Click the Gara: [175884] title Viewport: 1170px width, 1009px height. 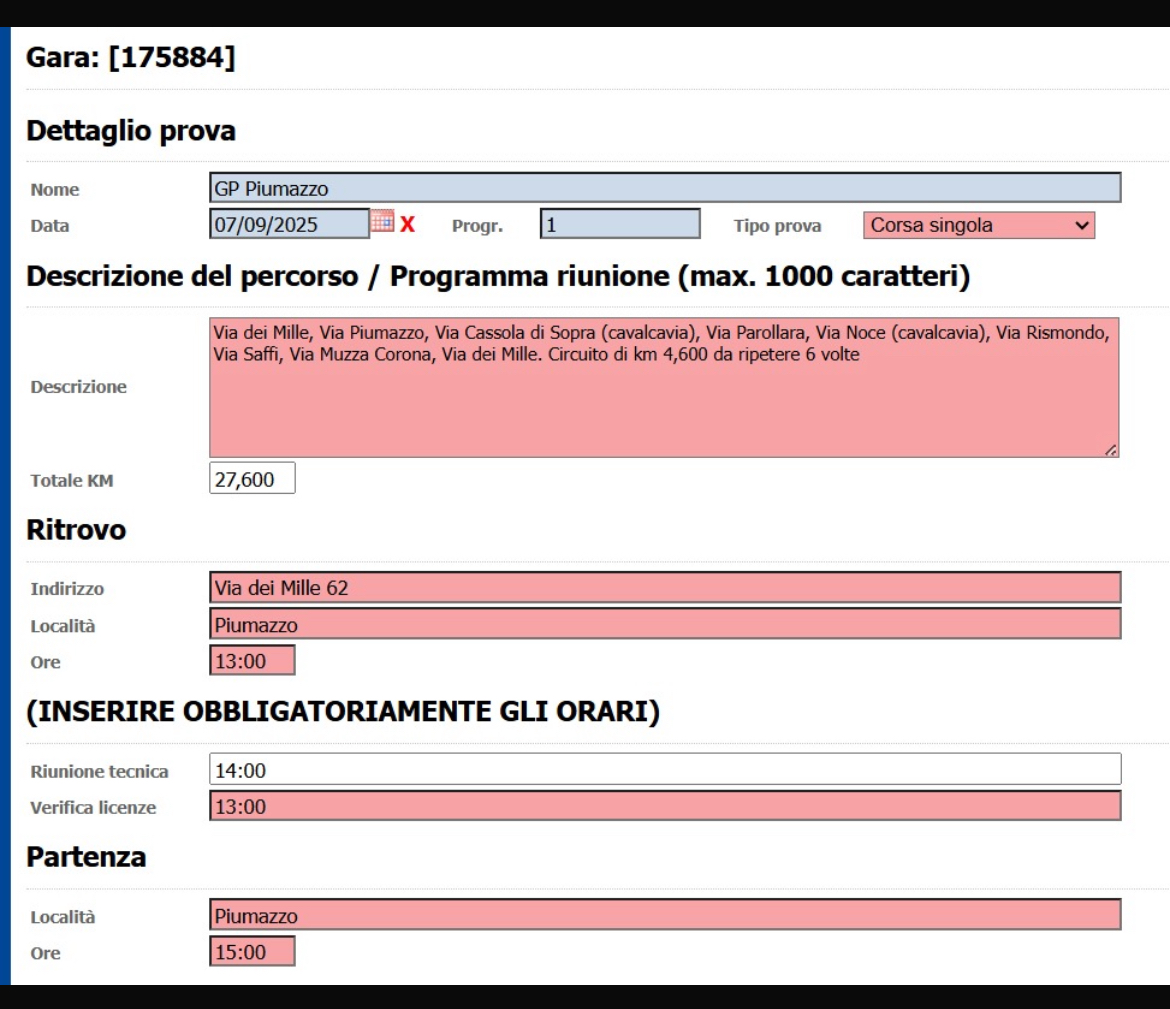[x=131, y=59]
